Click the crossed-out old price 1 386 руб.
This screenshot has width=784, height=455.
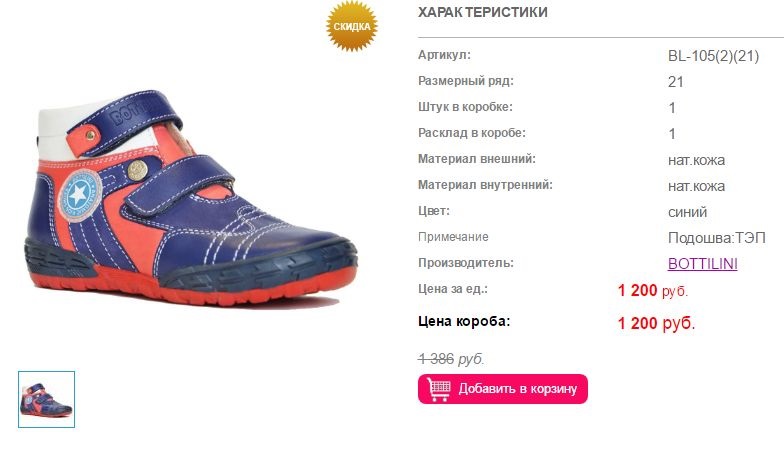pos(451,359)
